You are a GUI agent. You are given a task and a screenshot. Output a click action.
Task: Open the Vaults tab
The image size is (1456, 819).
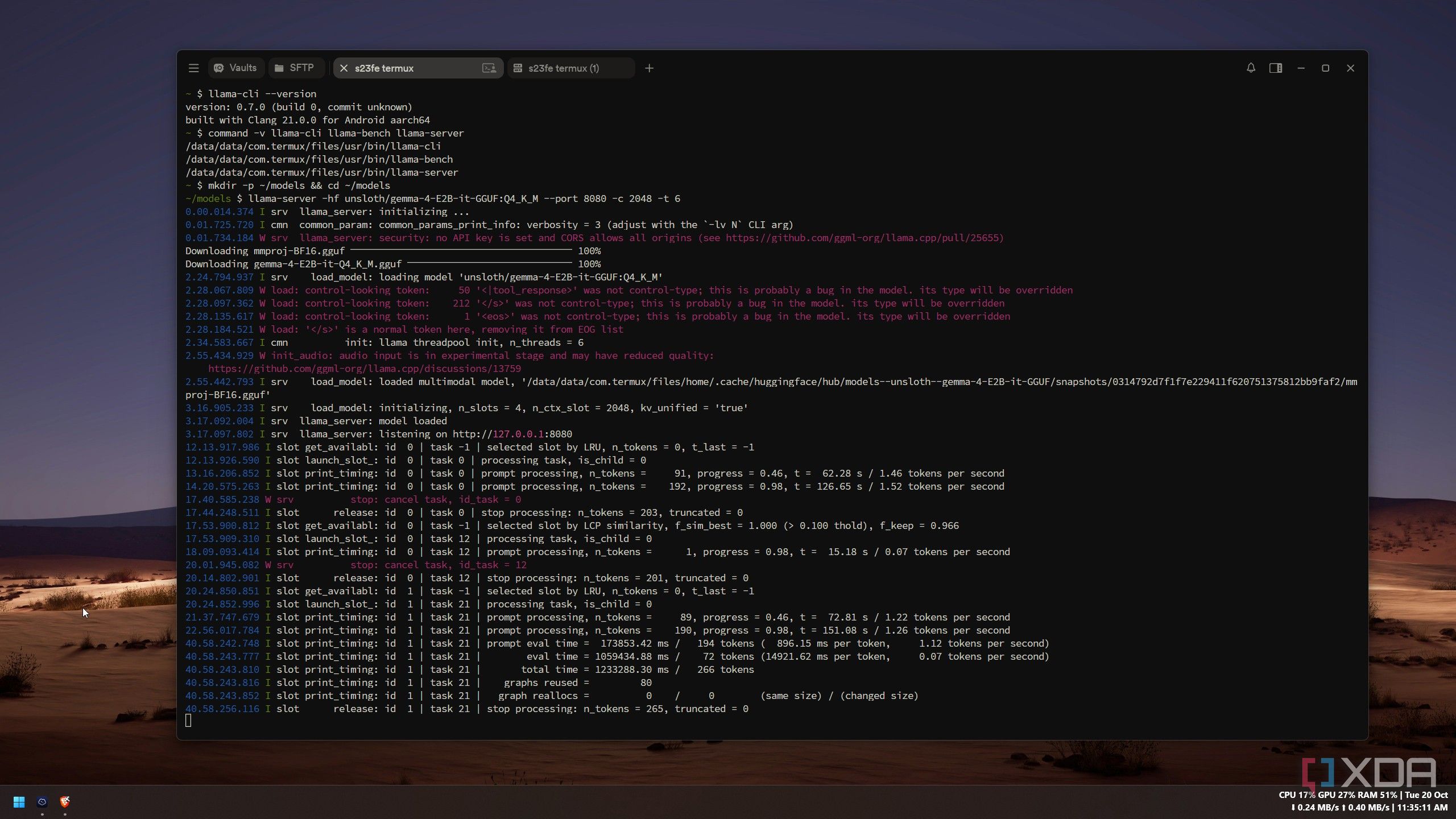(236, 68)
